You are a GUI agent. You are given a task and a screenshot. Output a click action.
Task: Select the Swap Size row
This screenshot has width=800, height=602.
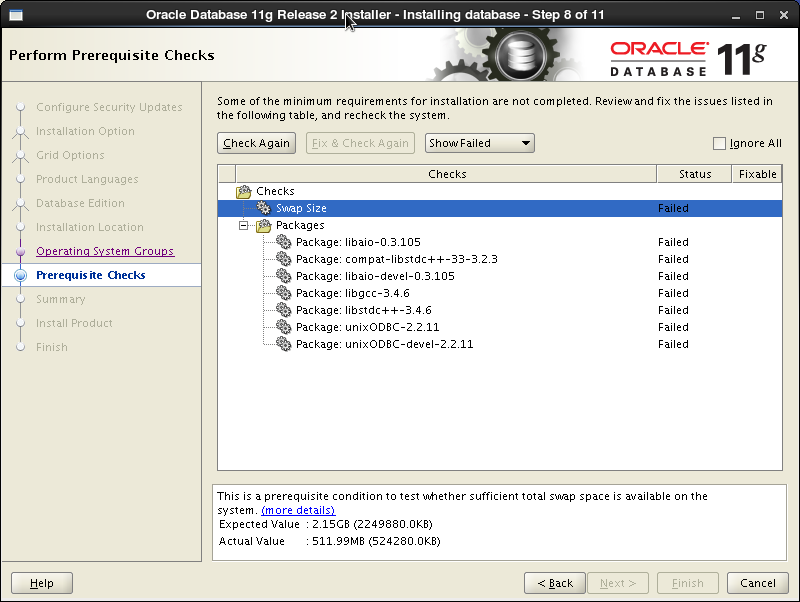click(500, 208)
